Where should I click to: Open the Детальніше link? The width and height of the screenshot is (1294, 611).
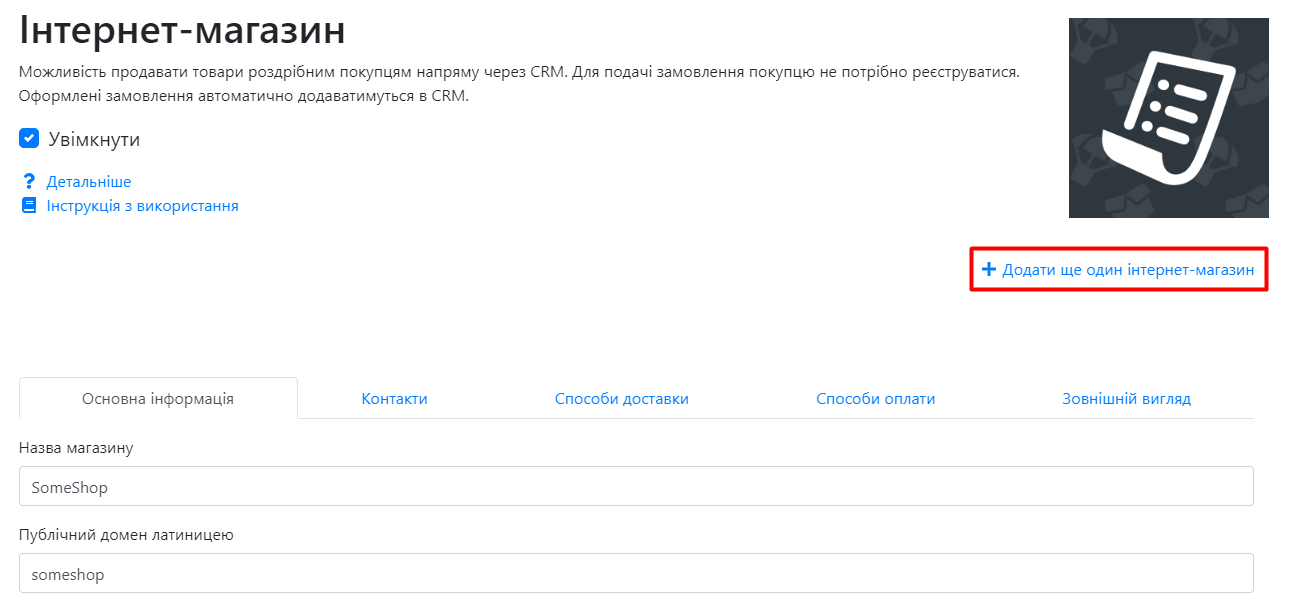pos(89,182)
